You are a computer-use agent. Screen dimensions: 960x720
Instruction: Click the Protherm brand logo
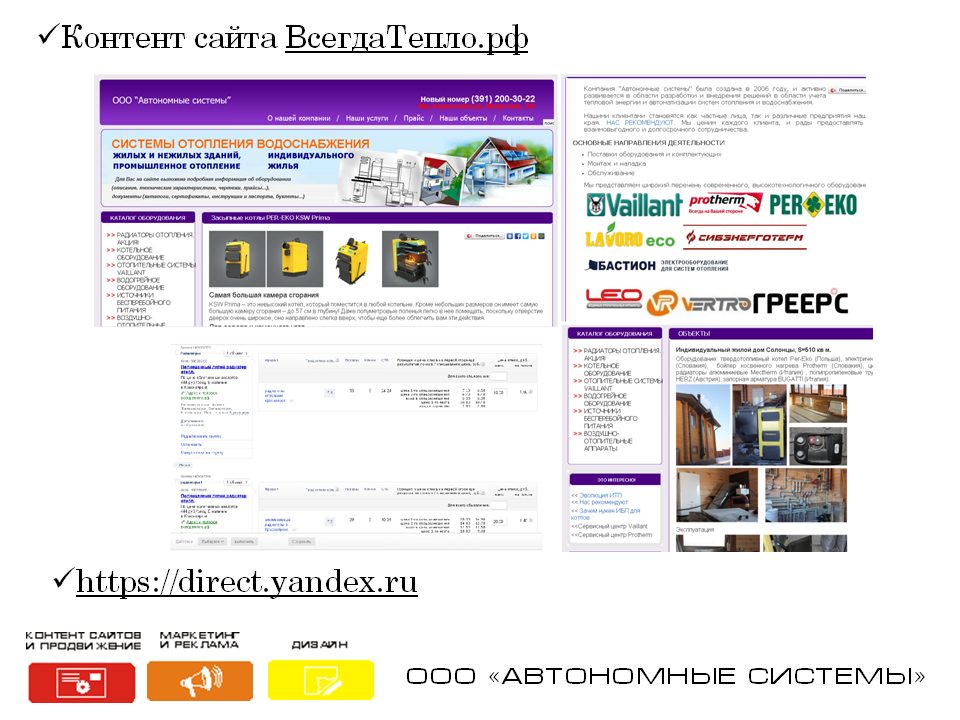pyautogui.click(x=726, y=203)
